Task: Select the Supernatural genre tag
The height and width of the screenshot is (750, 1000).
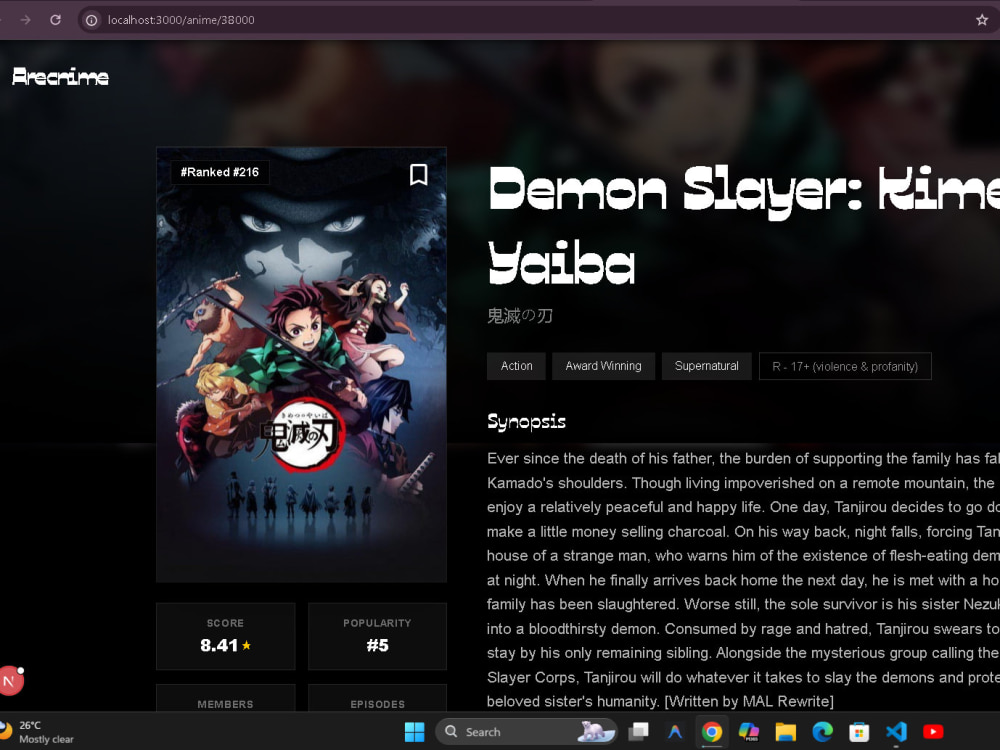Action: pos(707,366)
